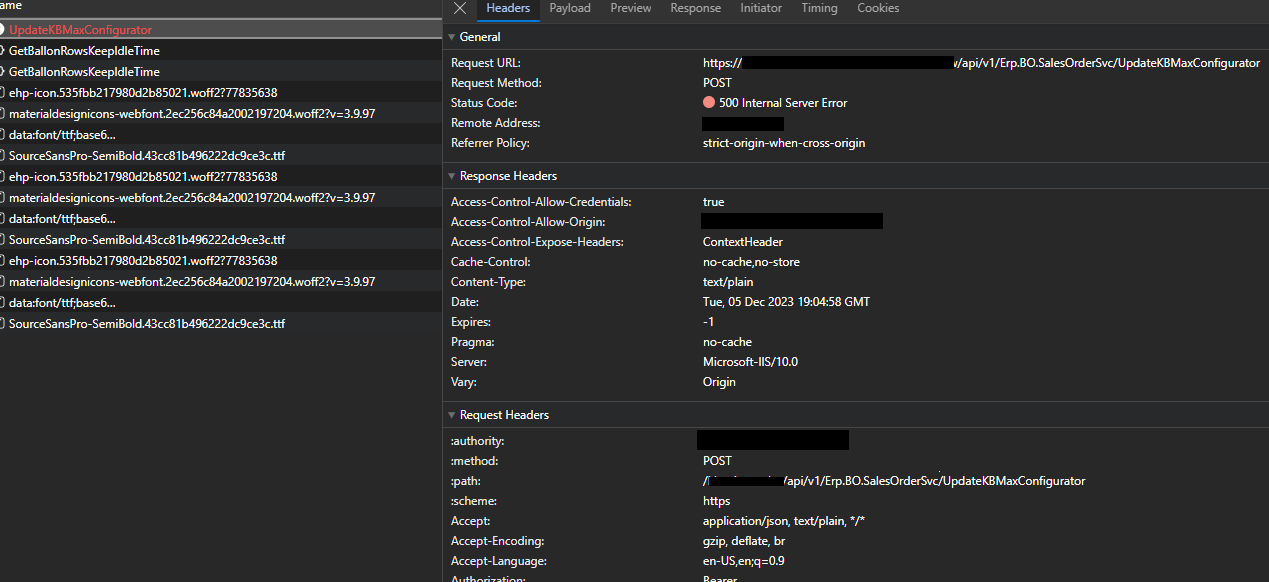
Task: Close the request details pane with the X icon
Action: coord(459,8)
